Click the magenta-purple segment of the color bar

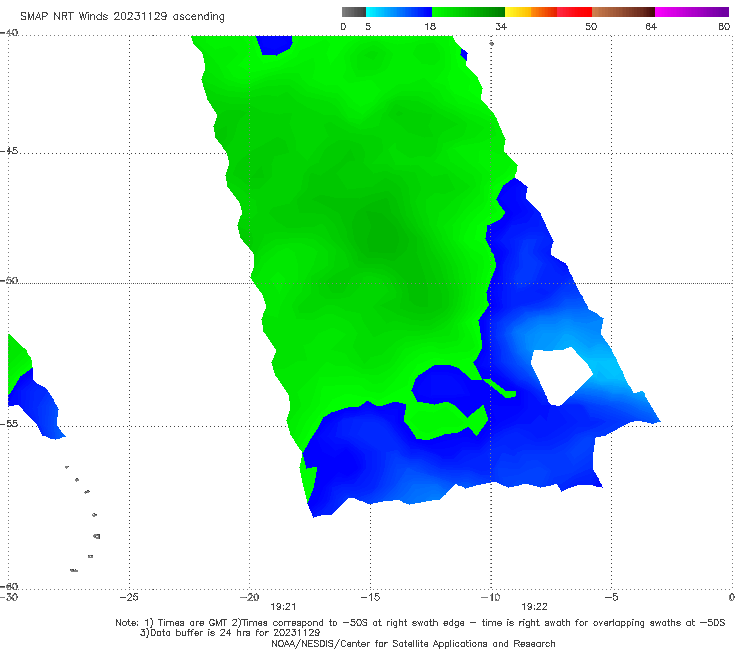tap(692, 12)
